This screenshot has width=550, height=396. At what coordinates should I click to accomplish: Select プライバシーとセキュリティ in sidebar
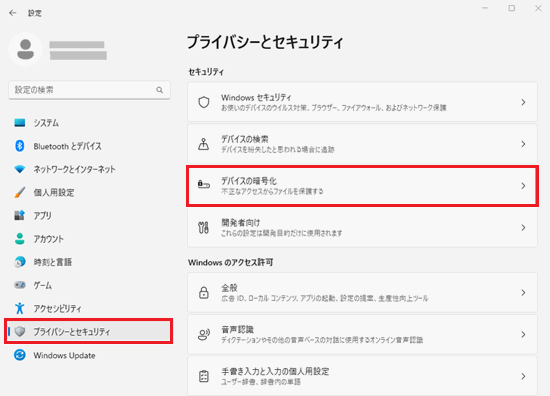89,331
